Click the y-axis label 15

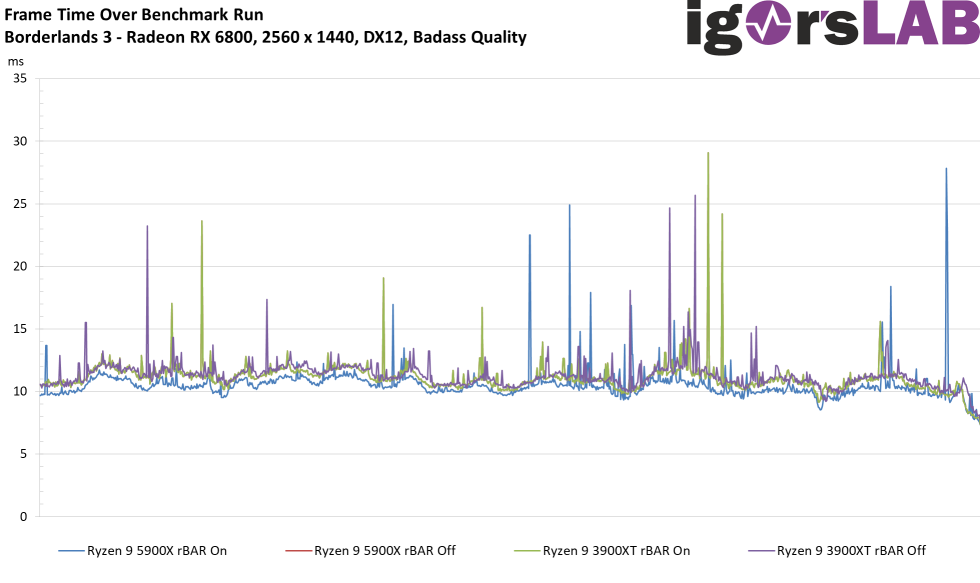pyautogui.click(x=20, y=329)
